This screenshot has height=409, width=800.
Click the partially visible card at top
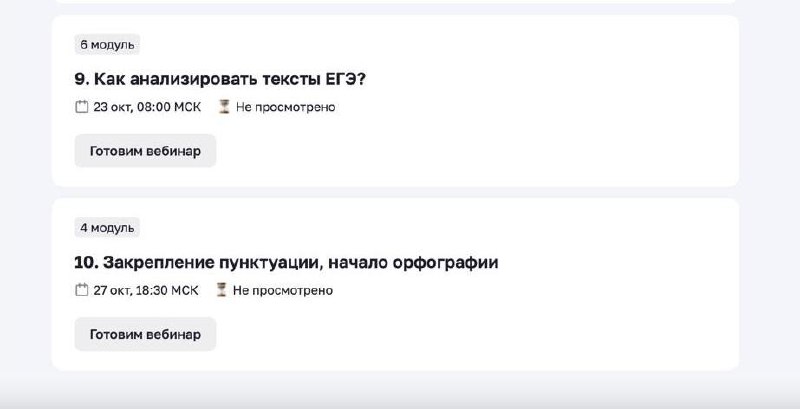400,1
